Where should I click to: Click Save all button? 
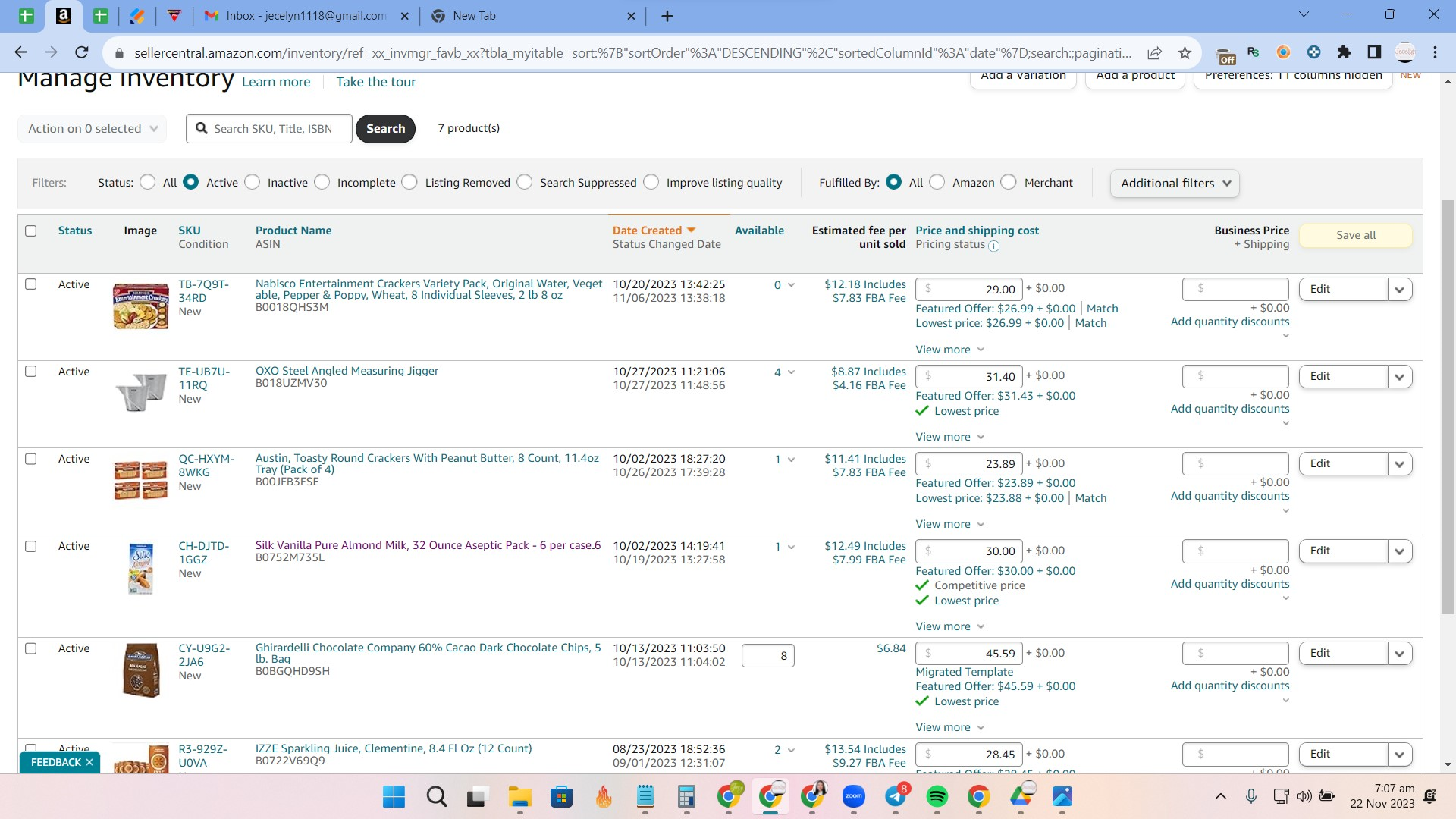[1355, 235]
